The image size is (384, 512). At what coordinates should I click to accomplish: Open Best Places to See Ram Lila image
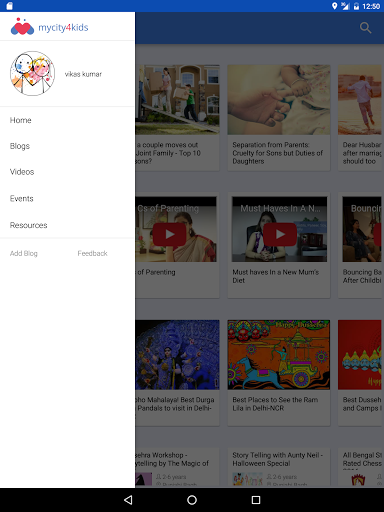279,355
